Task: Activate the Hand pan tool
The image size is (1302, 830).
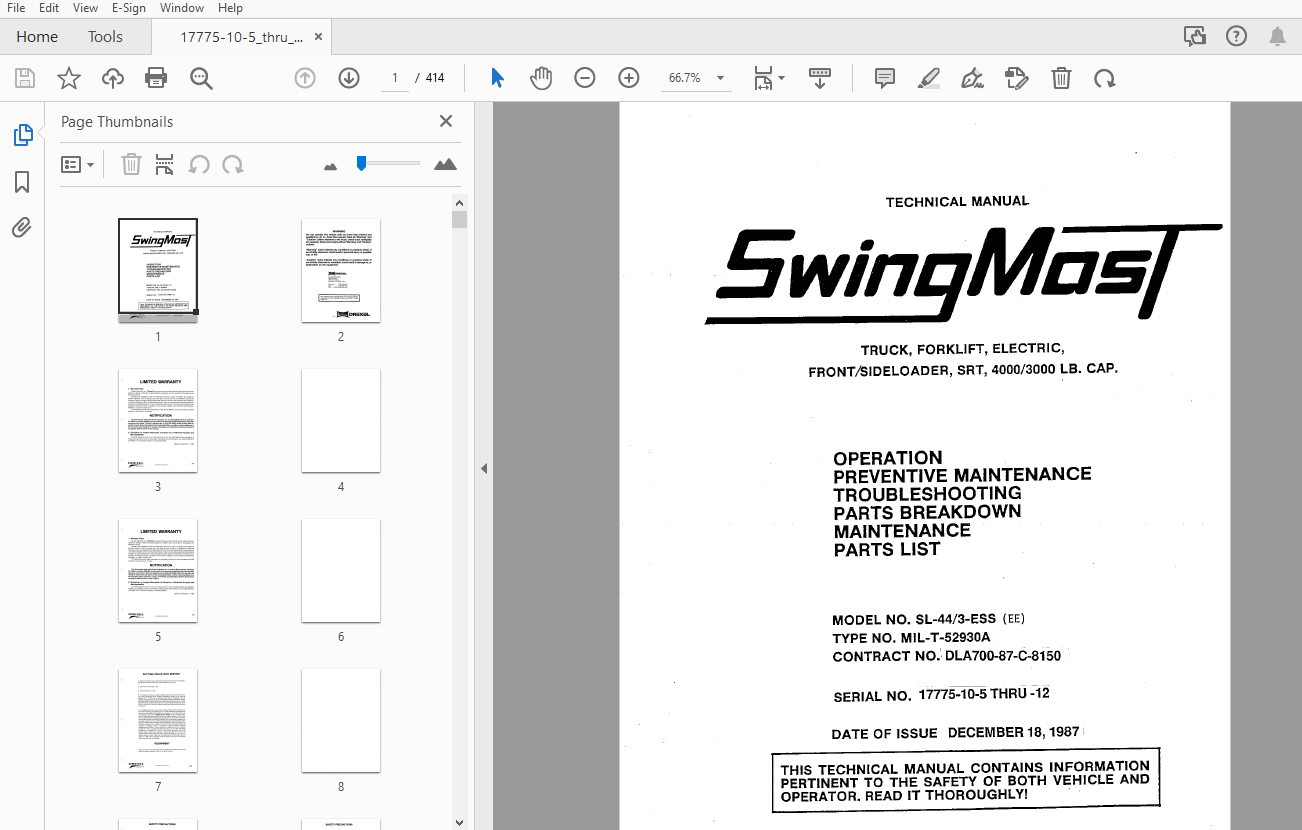Action: tap(541, 78)
